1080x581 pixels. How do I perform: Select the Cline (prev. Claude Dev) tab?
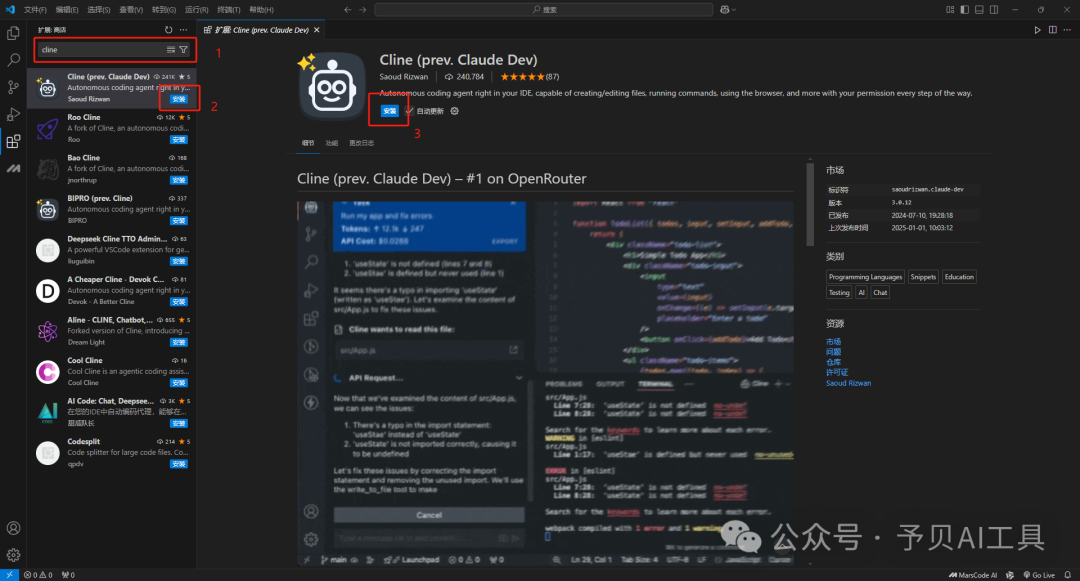click(261, 30)
